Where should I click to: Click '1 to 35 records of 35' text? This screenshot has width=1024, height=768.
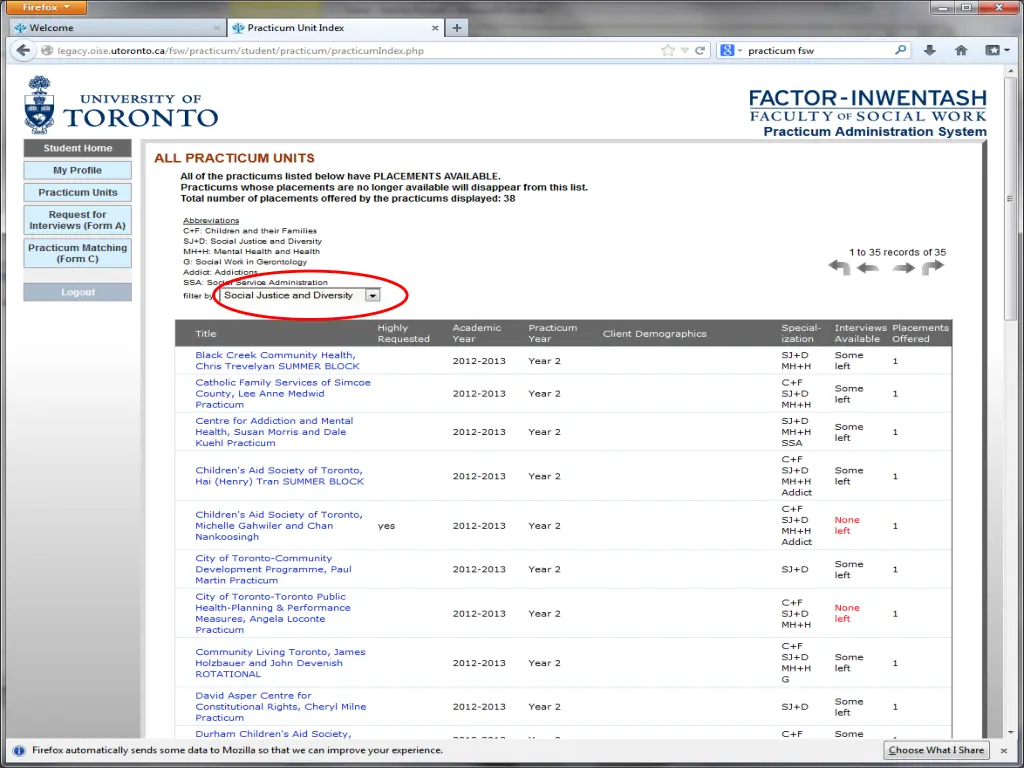(897, 252)
